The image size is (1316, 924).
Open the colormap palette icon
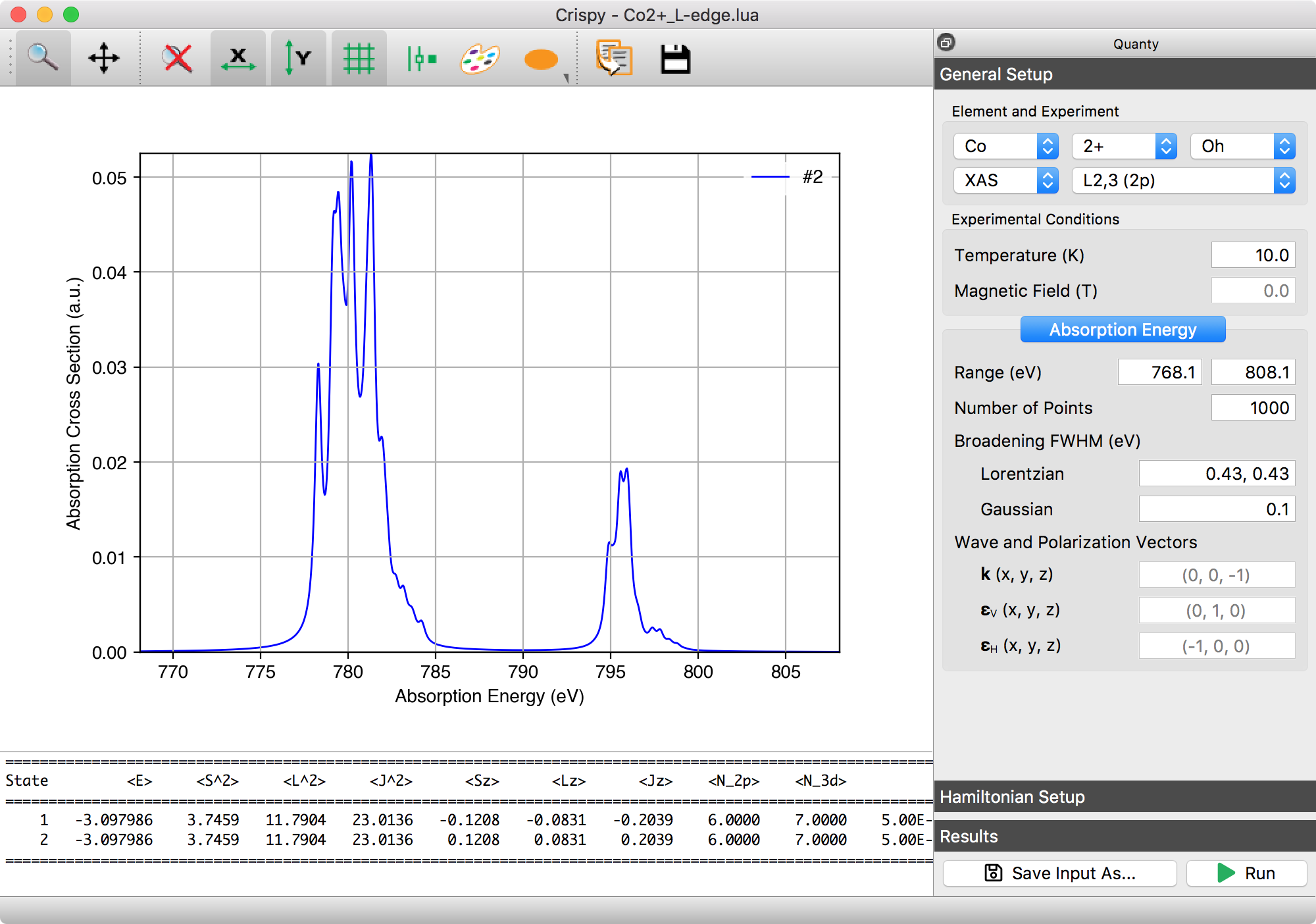click(x=480, y=59)
